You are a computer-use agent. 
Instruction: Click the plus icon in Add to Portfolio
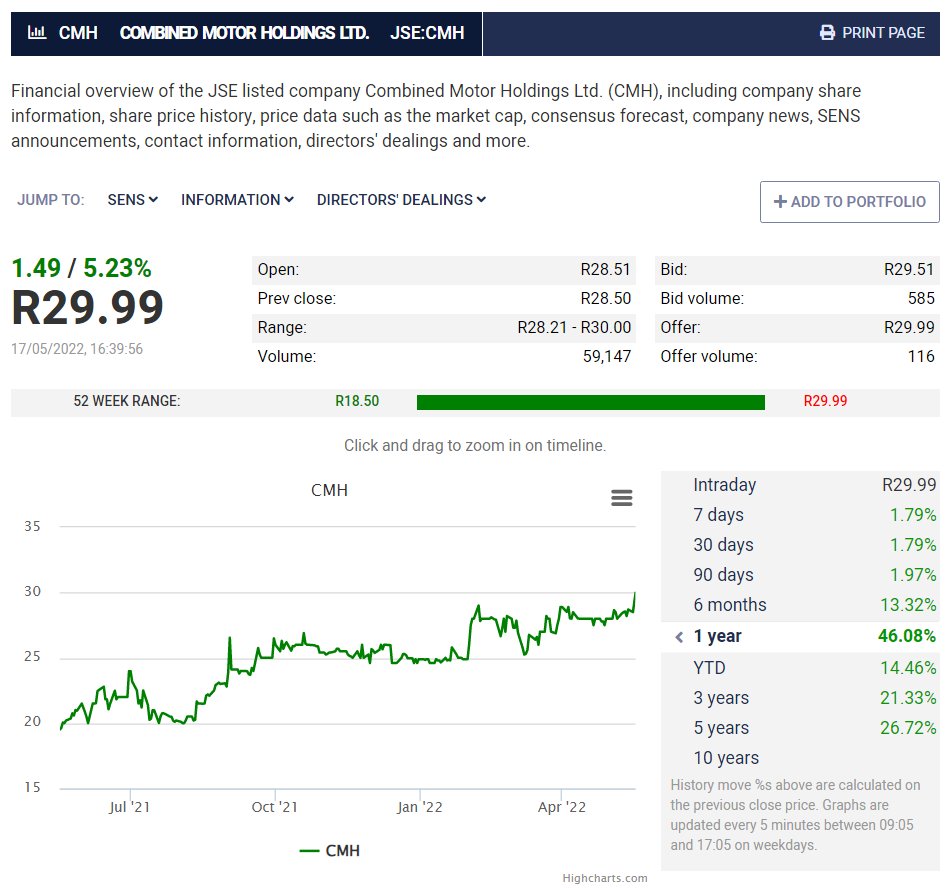click(x=780, y=202)
